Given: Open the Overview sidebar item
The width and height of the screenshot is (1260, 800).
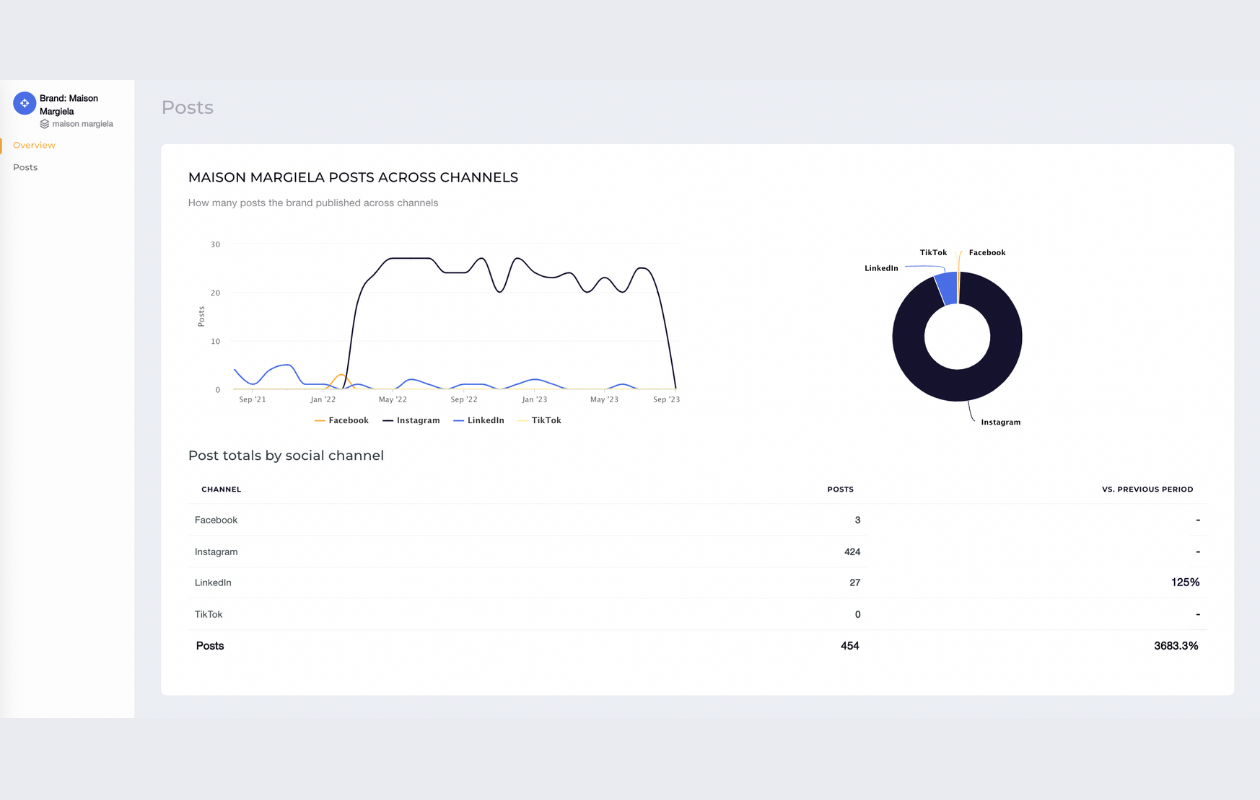Looking at the screenshot, I should pos(34,145).
